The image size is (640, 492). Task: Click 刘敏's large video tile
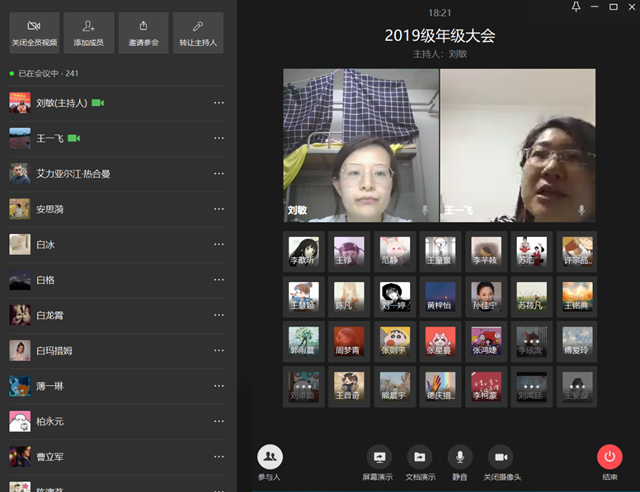360,145
